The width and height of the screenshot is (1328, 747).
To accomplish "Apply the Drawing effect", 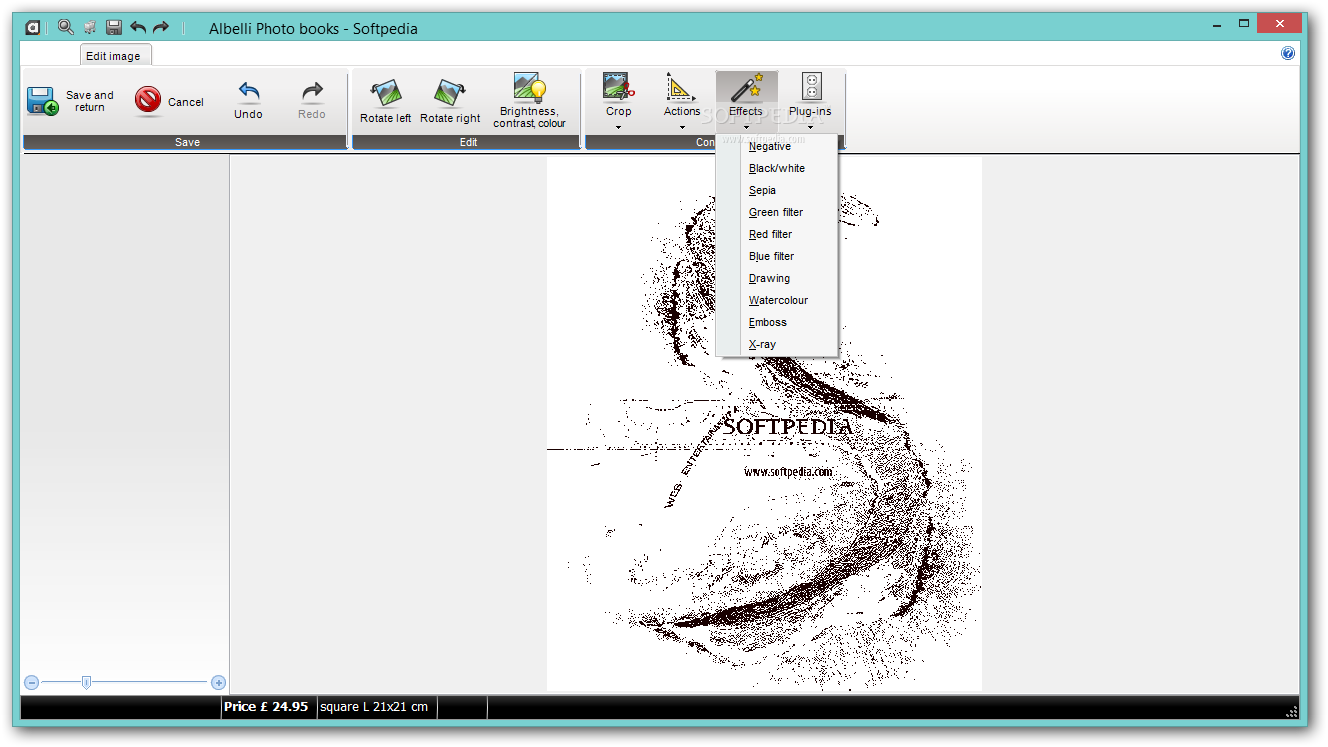I will (777, 278).
